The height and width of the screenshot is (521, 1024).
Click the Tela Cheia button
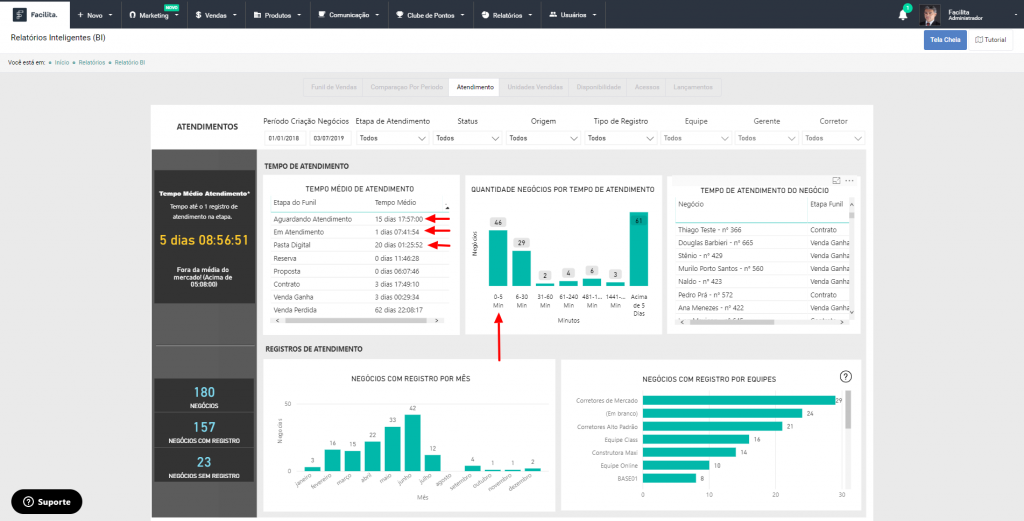945,40
